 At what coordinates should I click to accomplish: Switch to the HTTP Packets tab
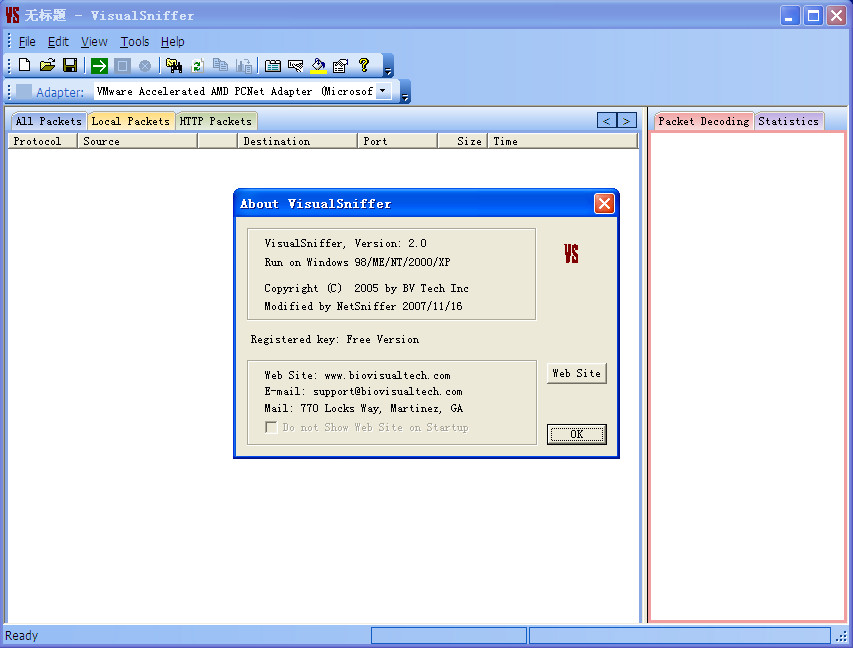tap(216, 121)
